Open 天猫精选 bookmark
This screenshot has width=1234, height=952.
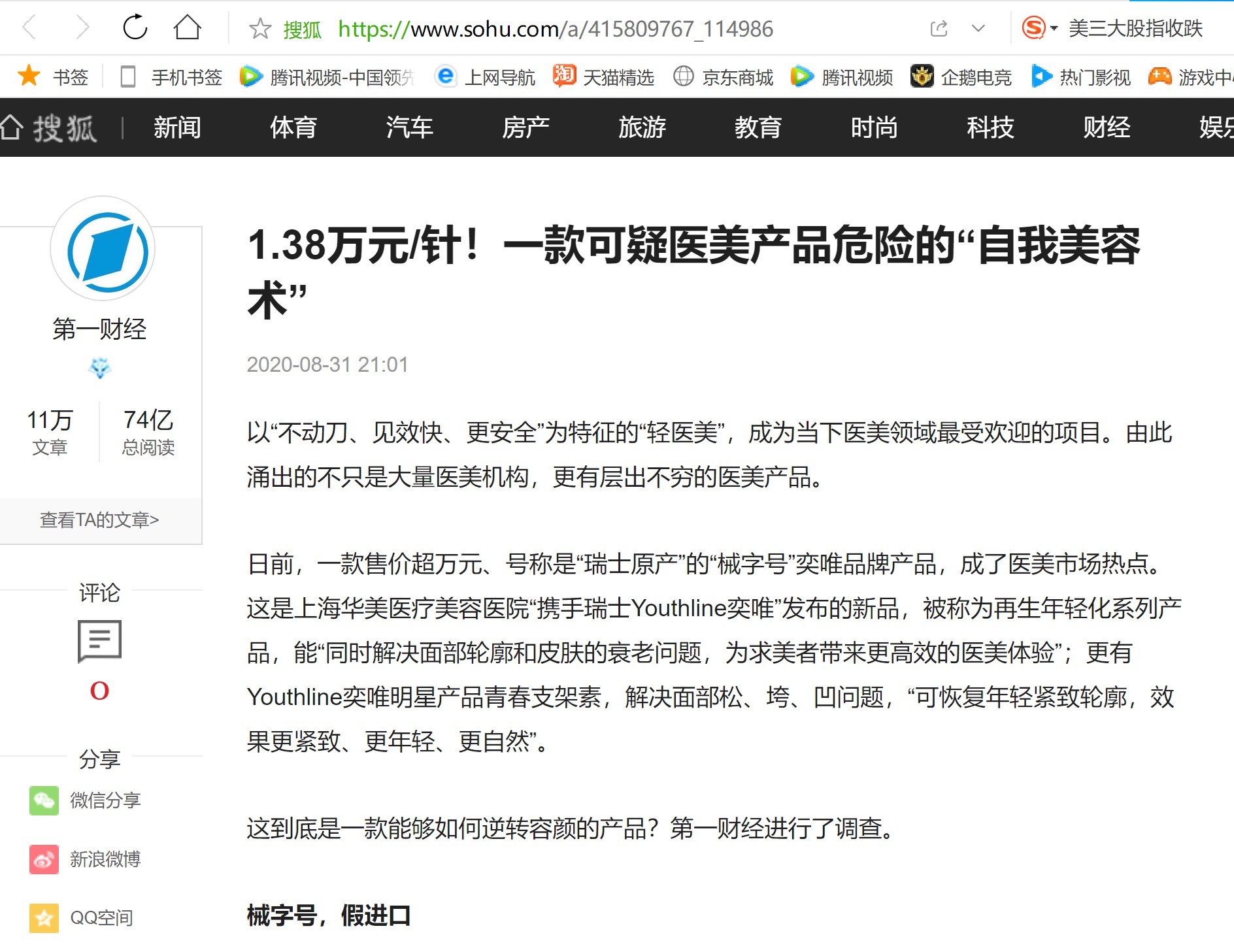(x=603, y=77)
